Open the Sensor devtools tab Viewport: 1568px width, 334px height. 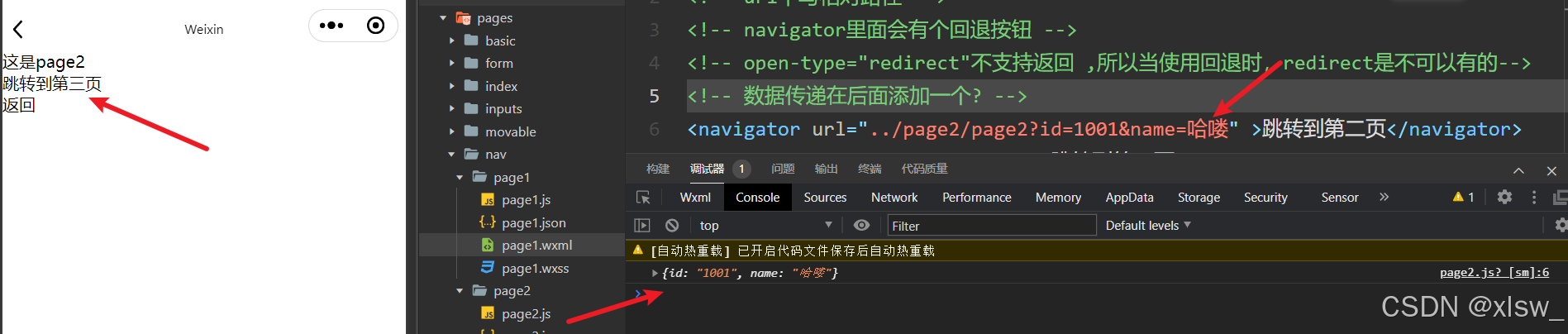click(1339, 198)
